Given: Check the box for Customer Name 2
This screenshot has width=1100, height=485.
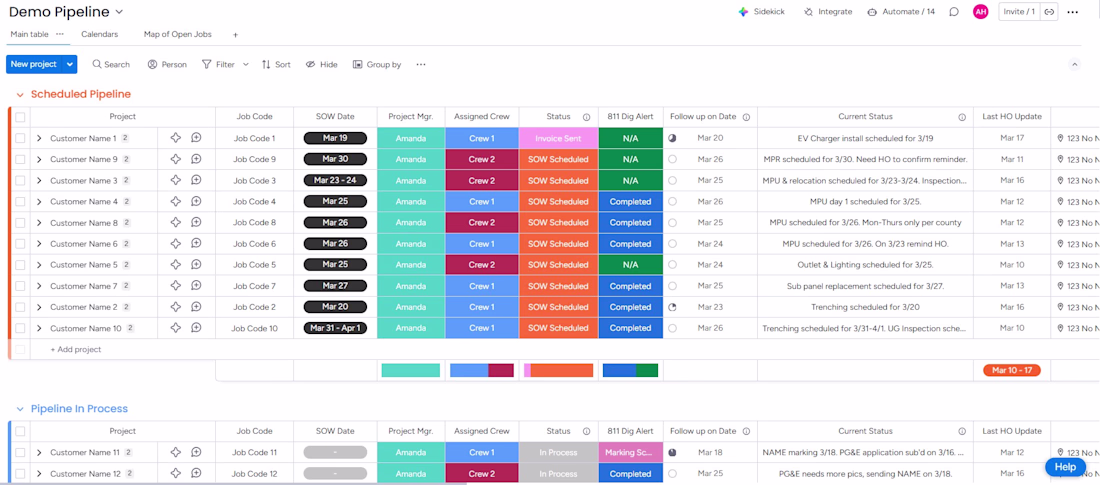Looking at the screenshot, I should click(x=20, y=307).
